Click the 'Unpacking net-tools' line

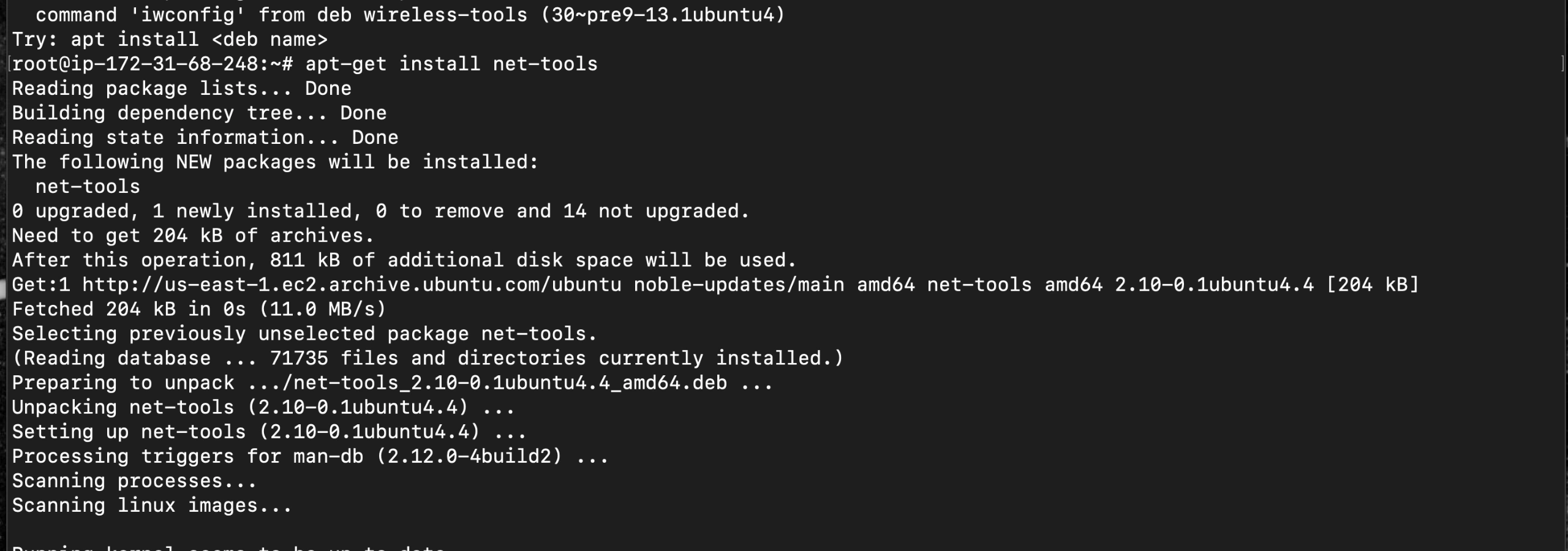click(x=263, y=408)
